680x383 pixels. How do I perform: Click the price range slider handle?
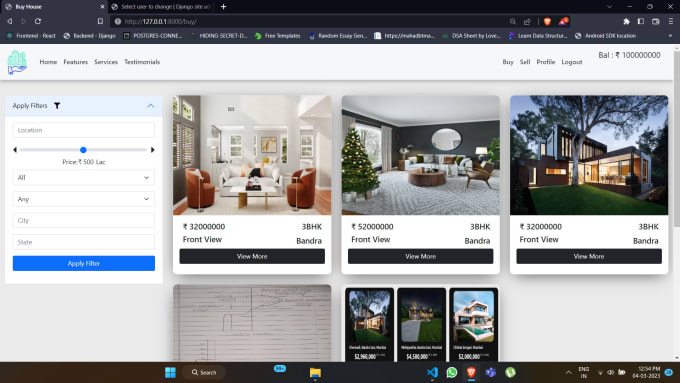pos(83,150)
